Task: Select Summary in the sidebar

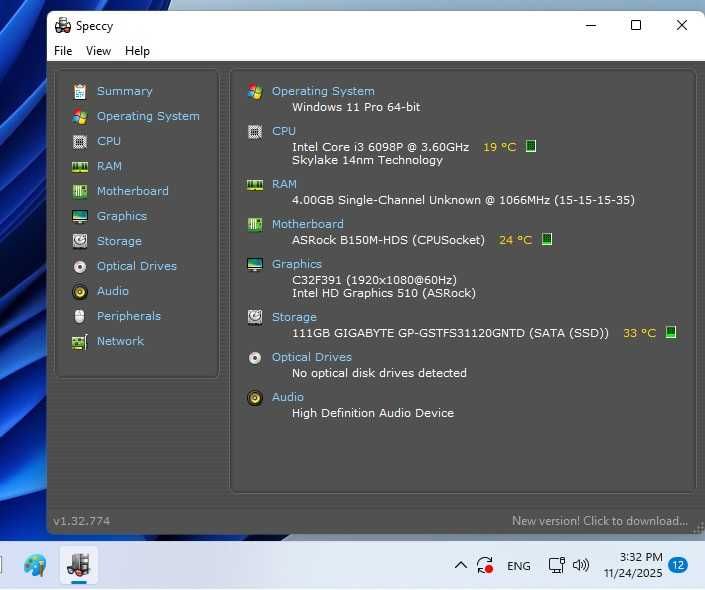Action: 125,91
